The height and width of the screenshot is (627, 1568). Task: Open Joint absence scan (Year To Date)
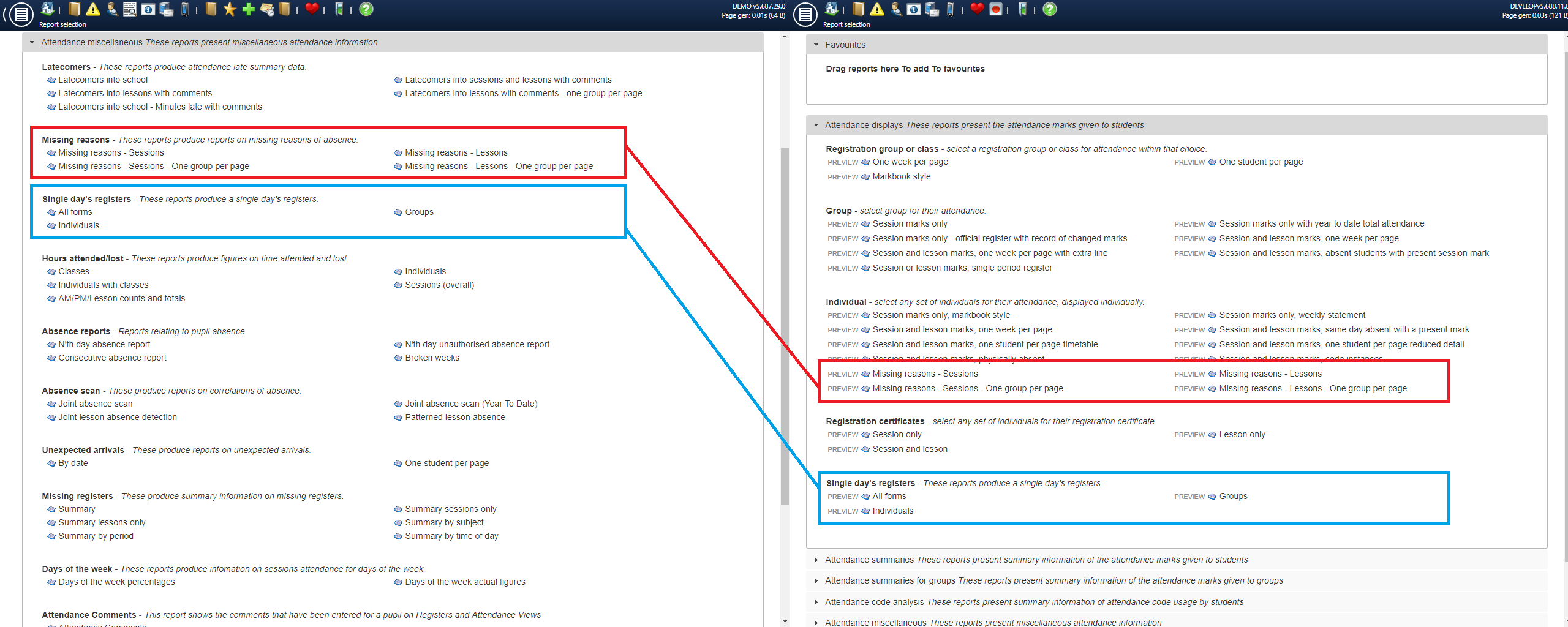click(471, 404)
